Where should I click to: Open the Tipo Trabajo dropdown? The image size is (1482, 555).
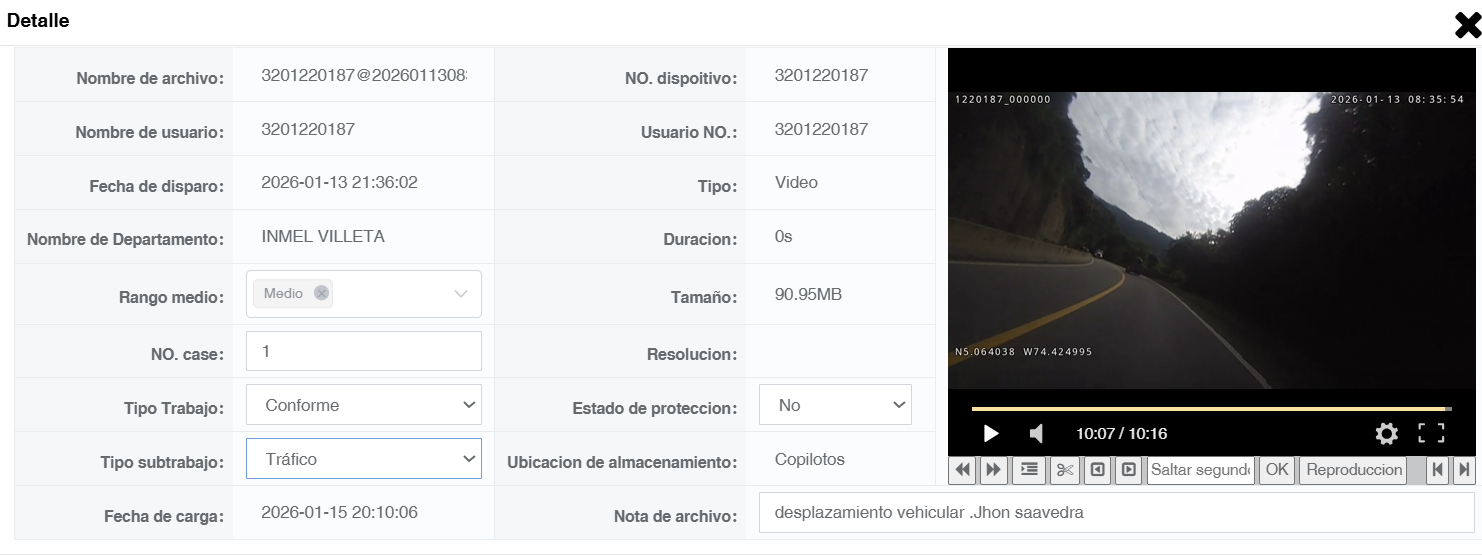[364, 405]
